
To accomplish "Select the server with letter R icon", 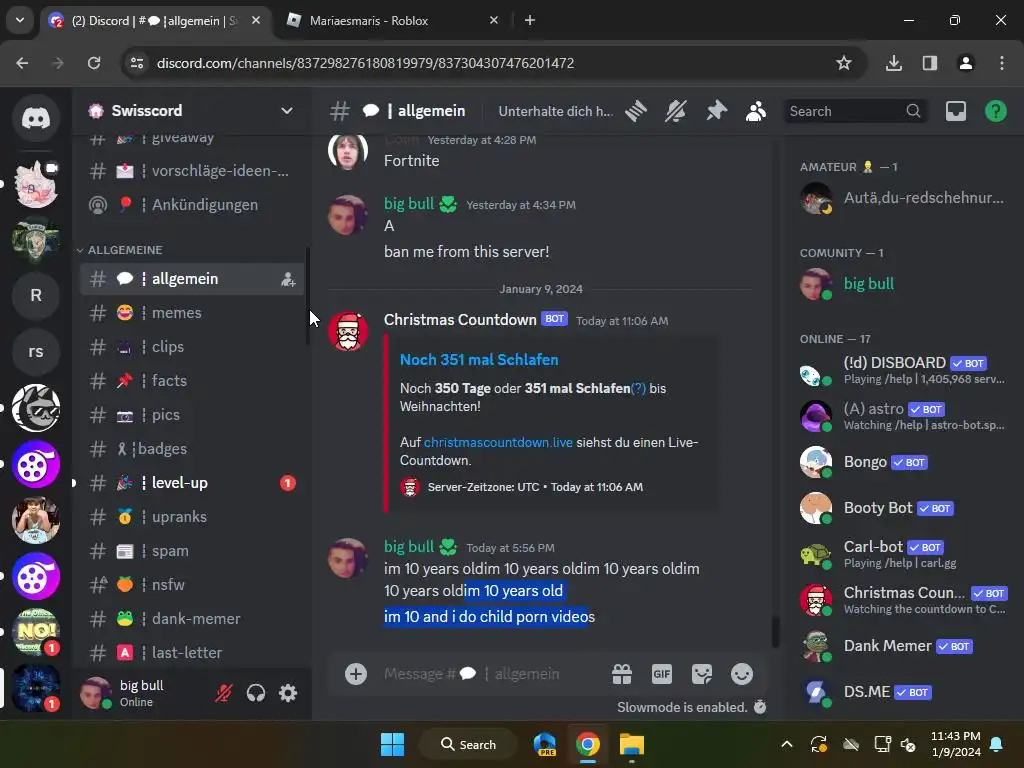I will click(36, 296).
